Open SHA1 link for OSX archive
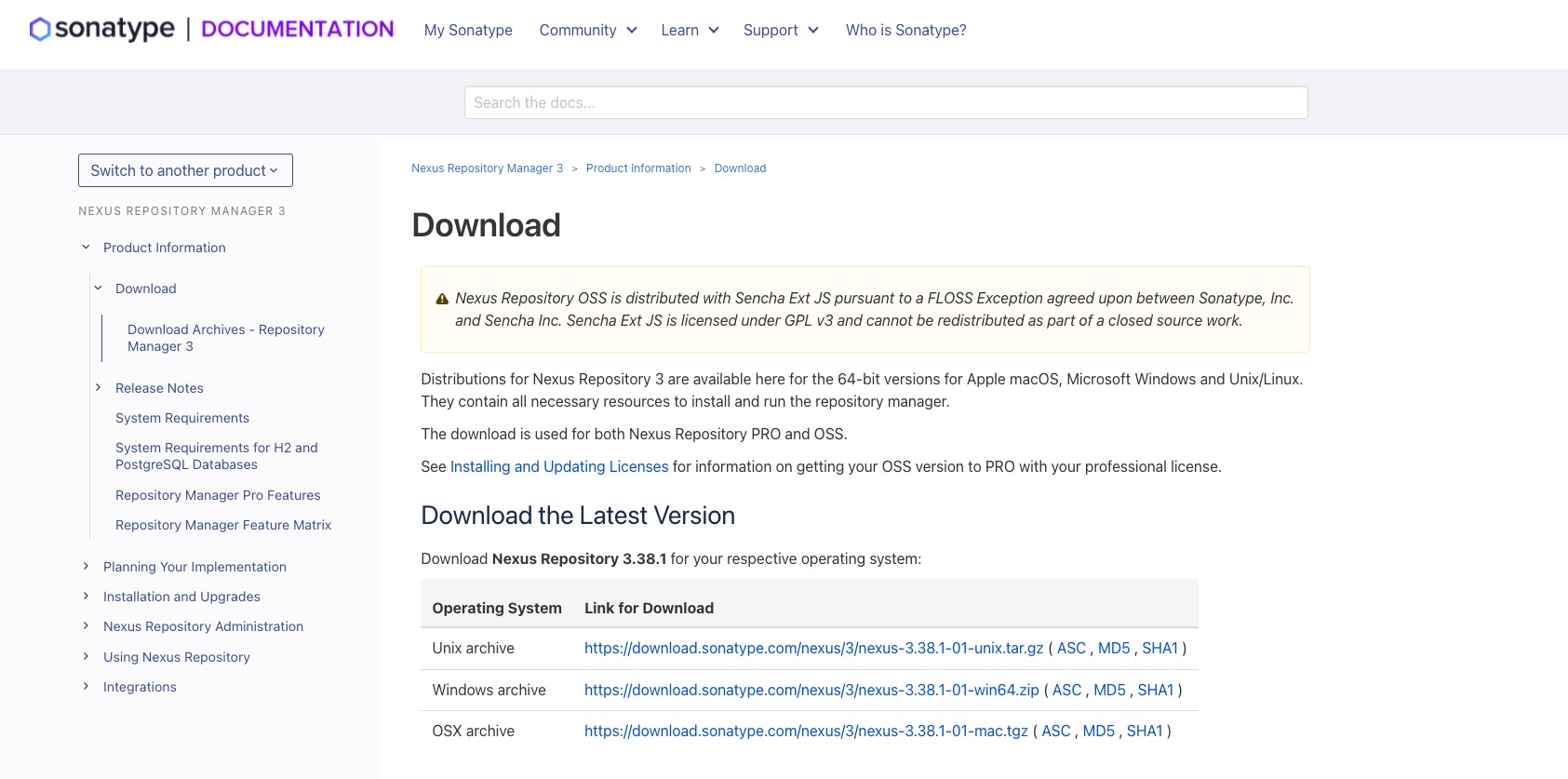The height and width of the screenshot is (779, 1568). click(x=1145, y=731)
